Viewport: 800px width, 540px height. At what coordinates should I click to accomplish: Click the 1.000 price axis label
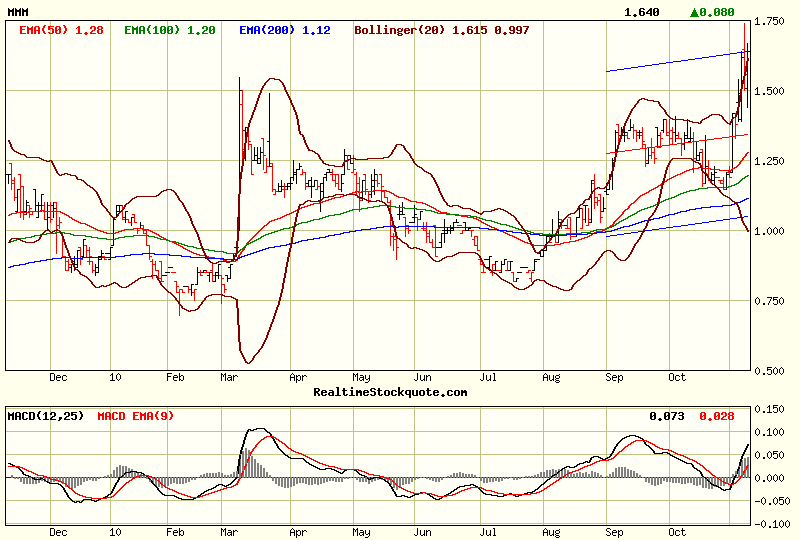coord(769,231)
